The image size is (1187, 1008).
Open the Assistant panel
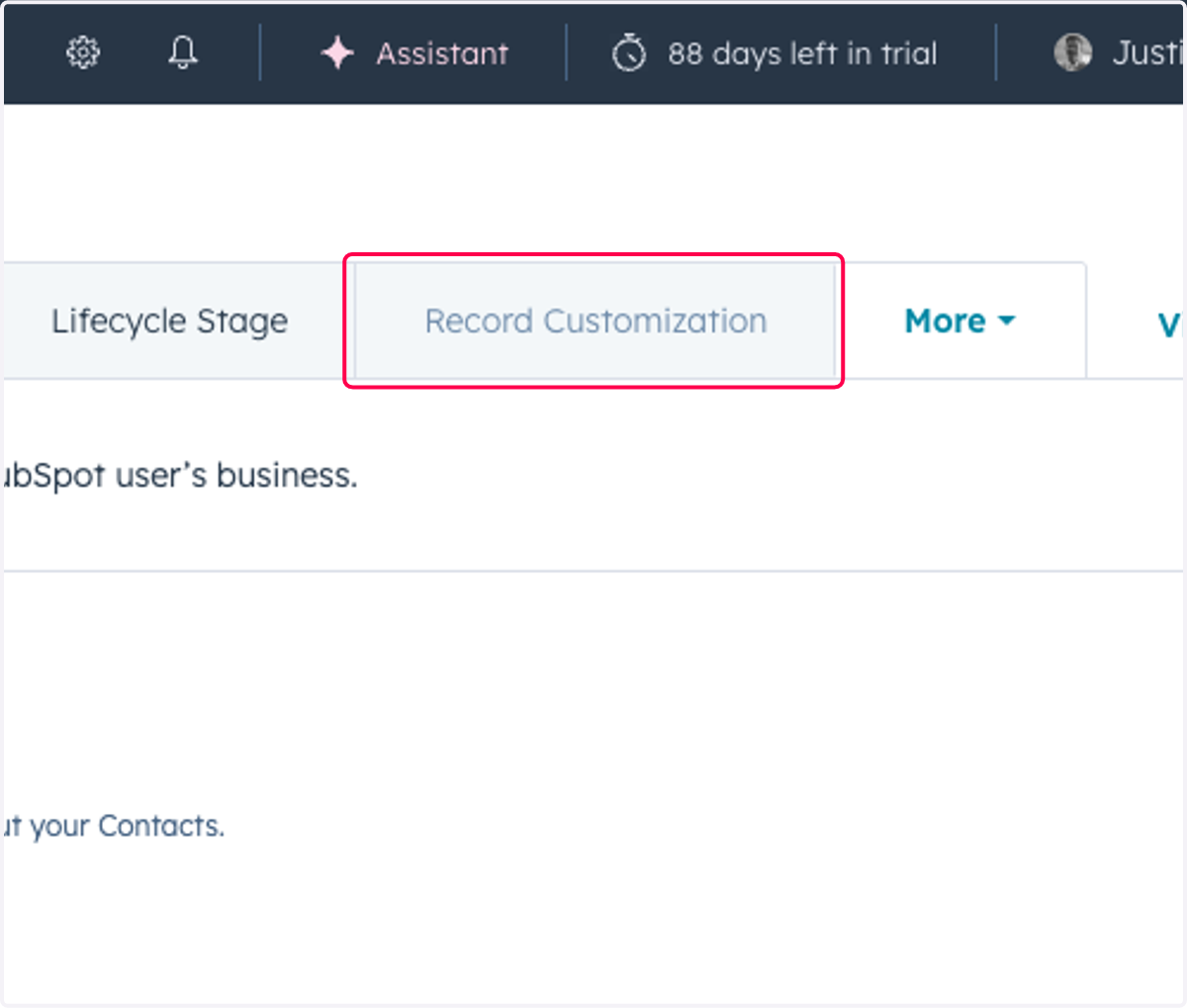[414, 52]
